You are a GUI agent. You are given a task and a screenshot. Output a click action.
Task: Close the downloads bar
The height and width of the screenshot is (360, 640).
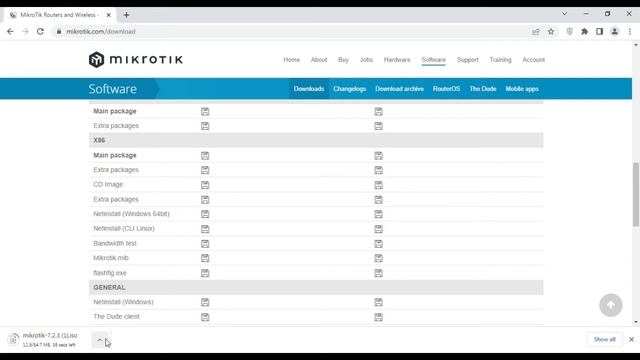click(631, 339)
